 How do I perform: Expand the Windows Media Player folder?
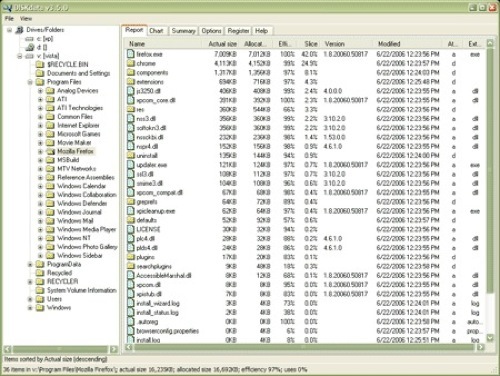coord(40,229)
